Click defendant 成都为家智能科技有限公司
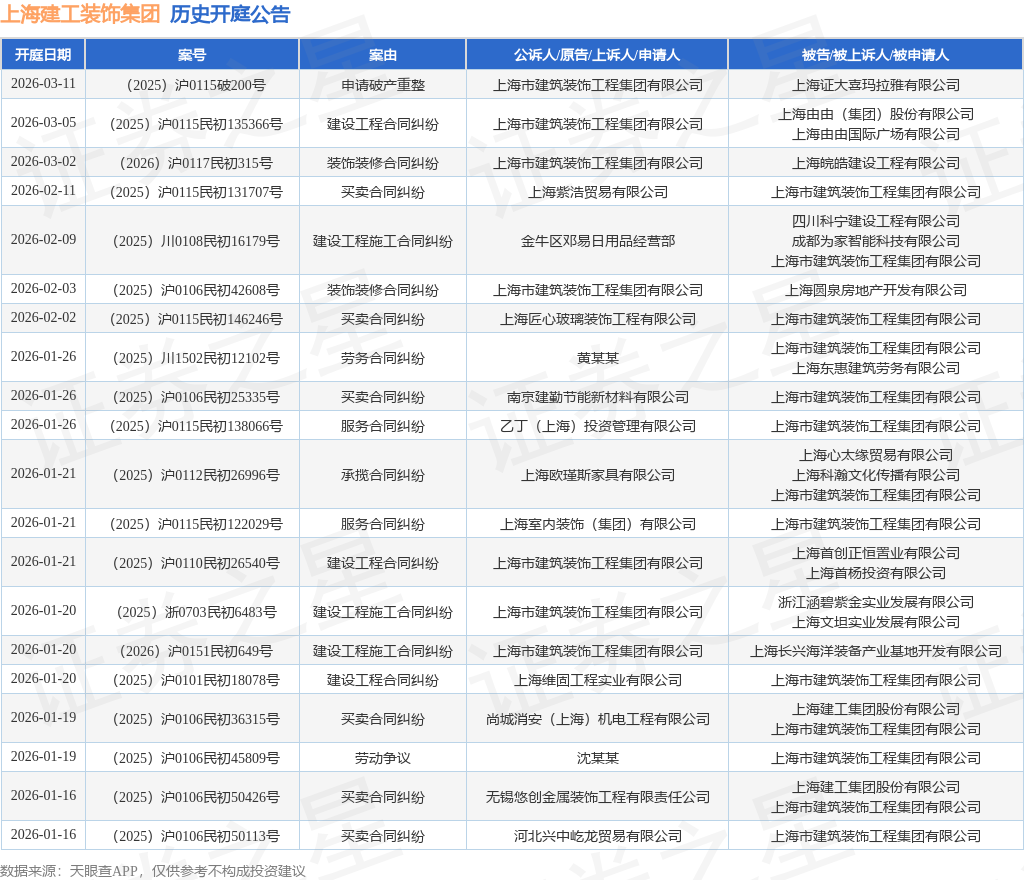 876,241
